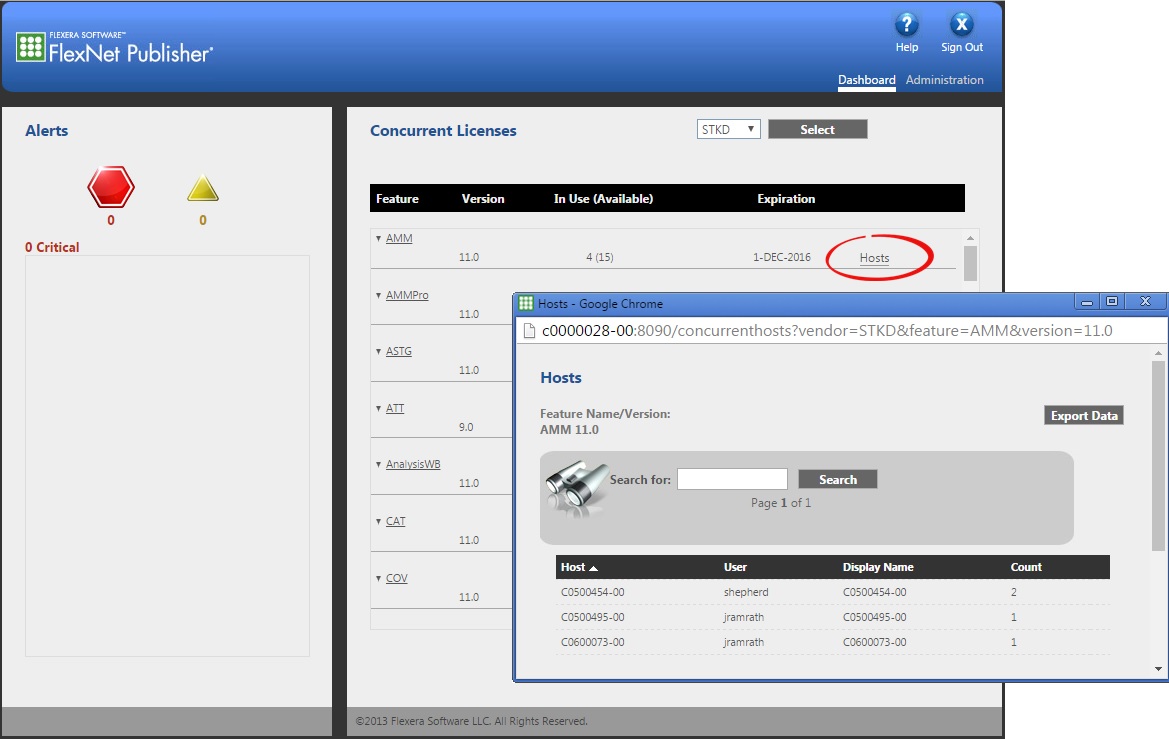Screen dimensions: 1169x739
Task: Collapse the CAT feature arrow
Action: pos(379,521)
